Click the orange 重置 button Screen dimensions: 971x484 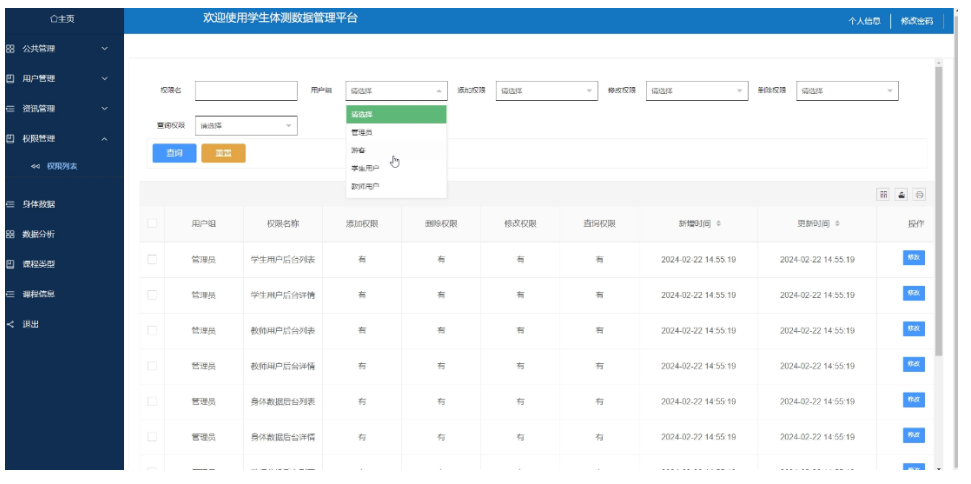click(224, 153)
